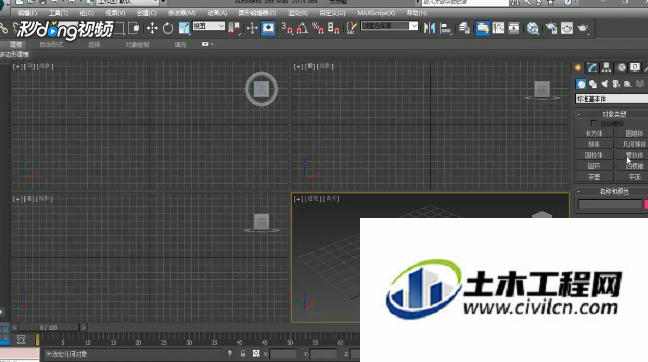Toggle the ribbon (highlighted blue icon)
Image resolution: width=648 pixels, height=362 pixels.
tap(482, 28)
